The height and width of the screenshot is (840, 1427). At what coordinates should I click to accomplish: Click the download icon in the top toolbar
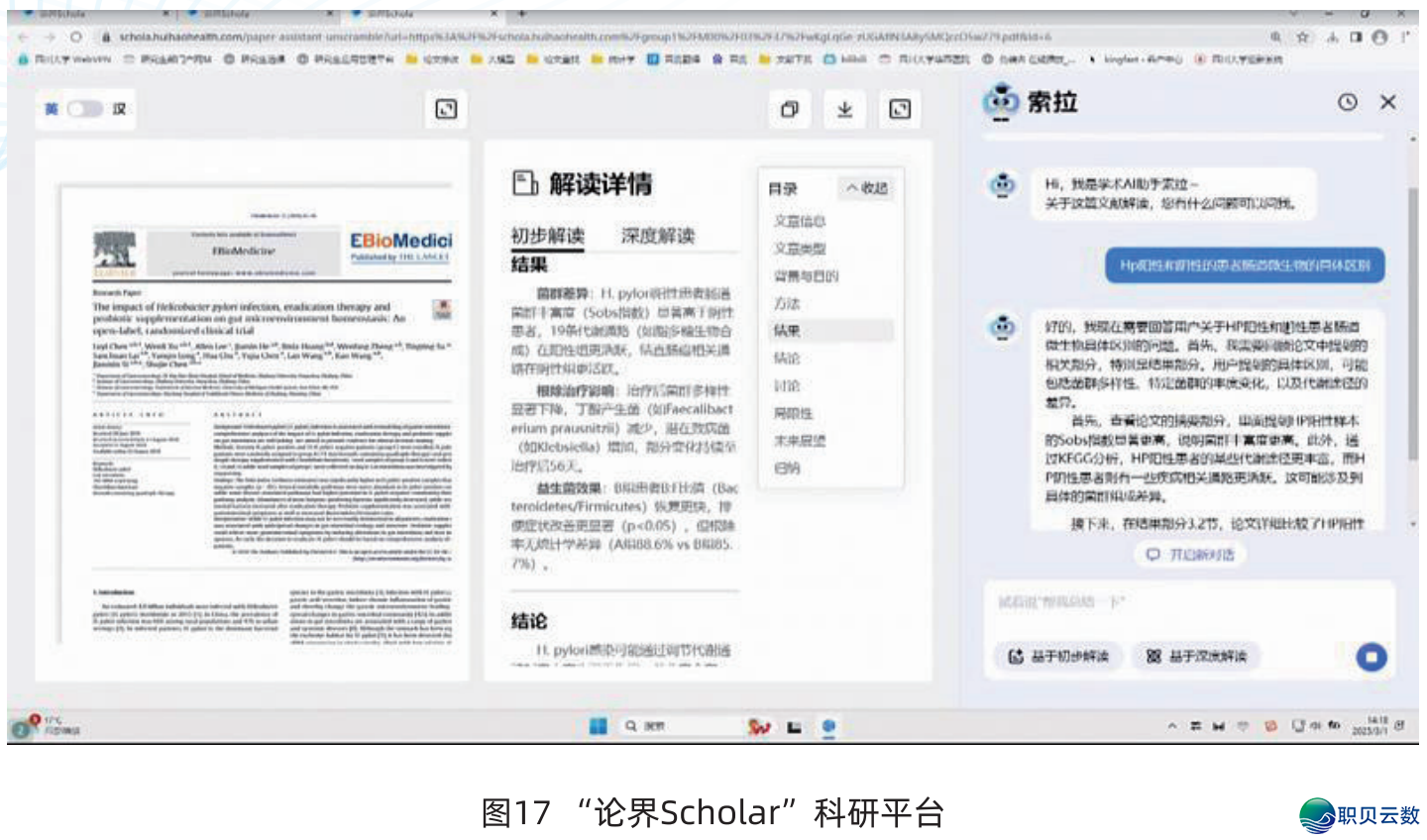844,109
